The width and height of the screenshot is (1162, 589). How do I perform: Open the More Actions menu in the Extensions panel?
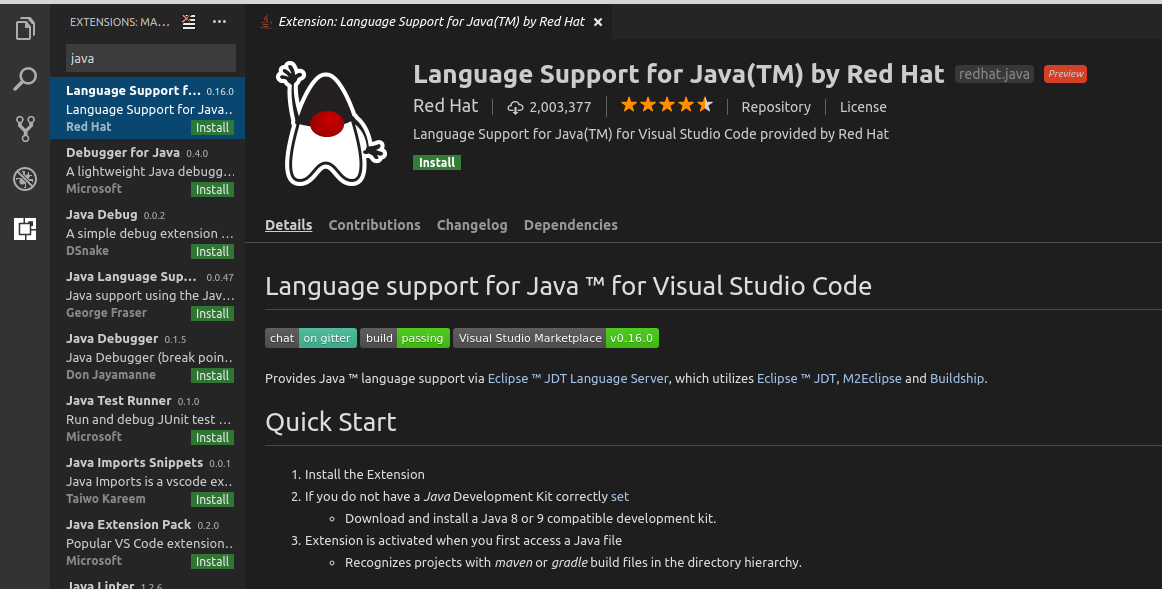click(219, 21)
